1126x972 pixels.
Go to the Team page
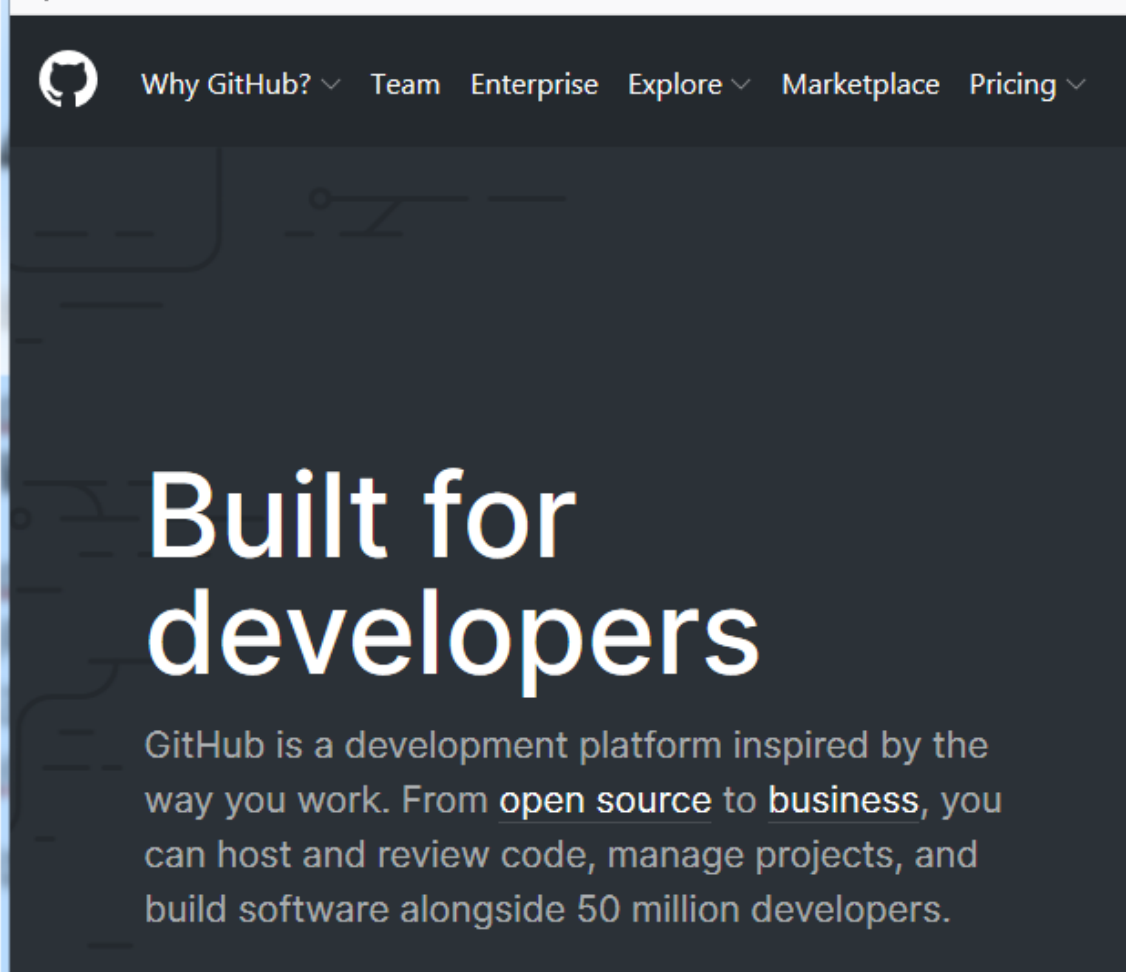point(405,85)
